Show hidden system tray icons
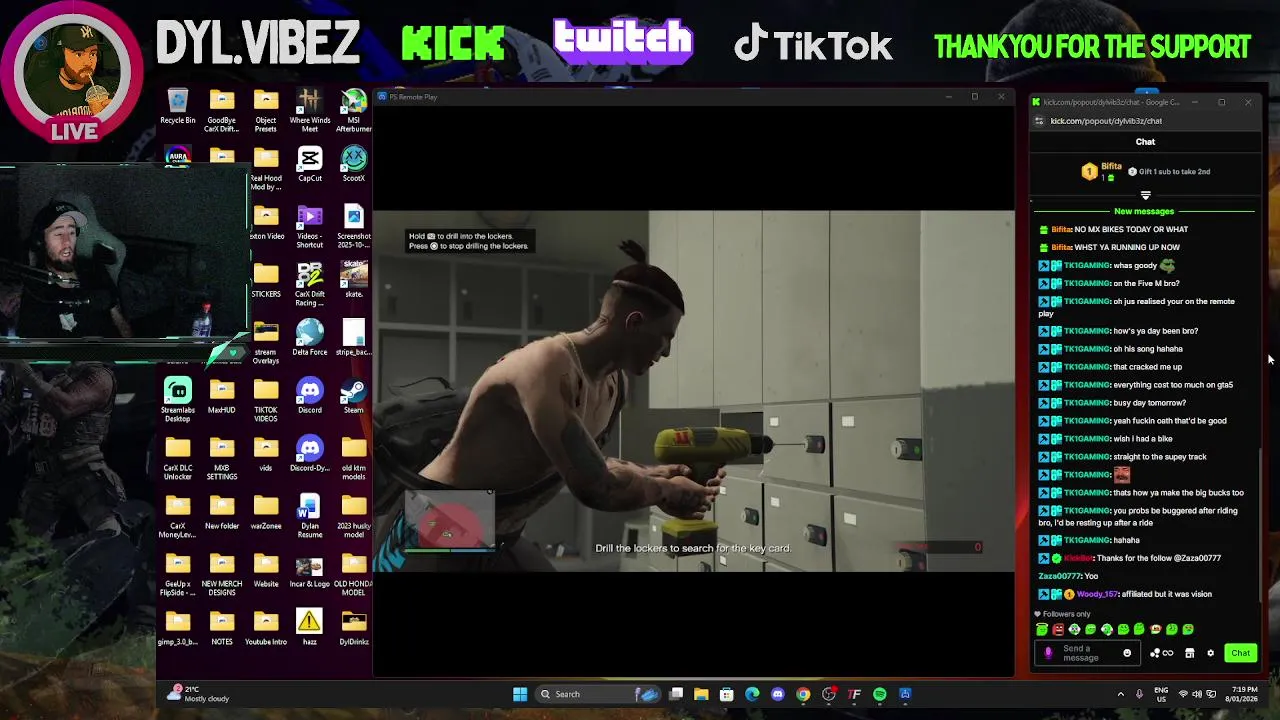The image size is (1280, 720). (x=1120, y=694)
